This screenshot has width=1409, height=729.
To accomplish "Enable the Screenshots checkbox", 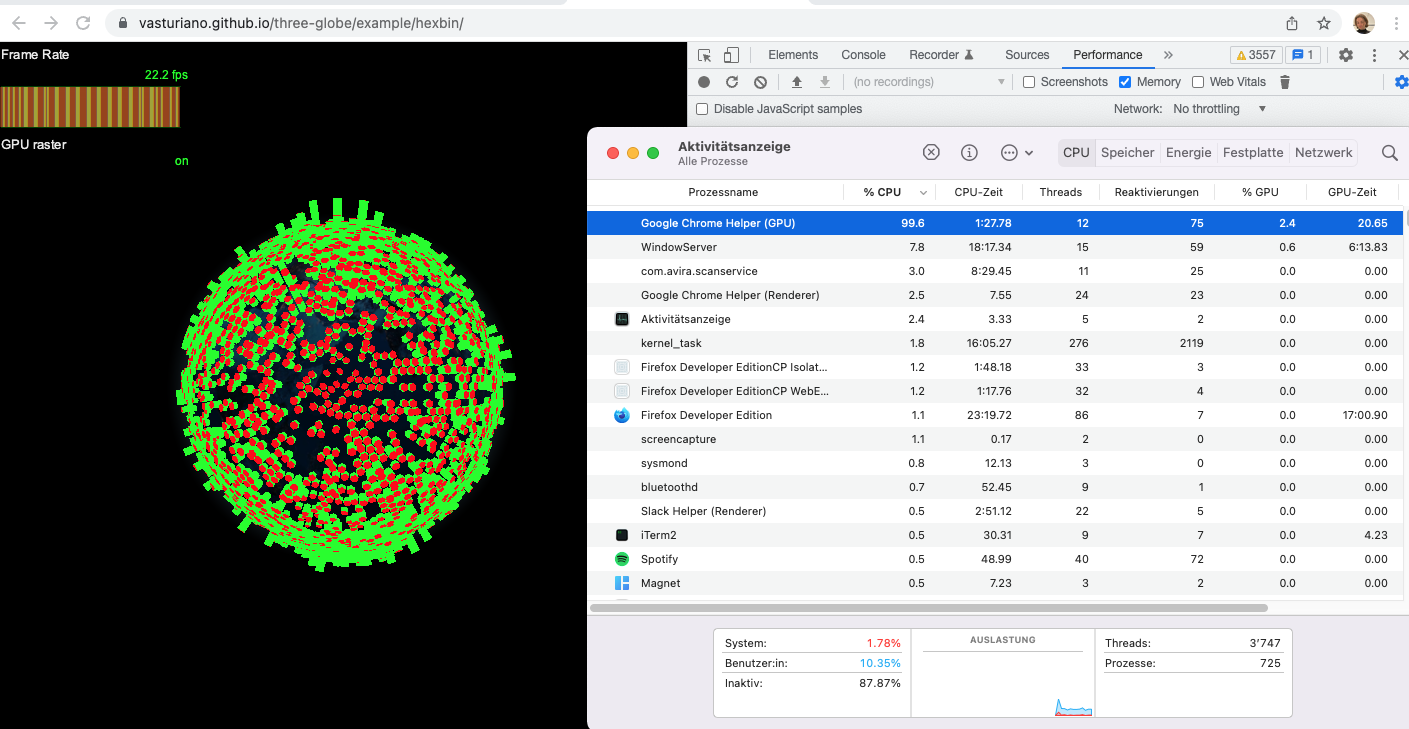I will pyautogui.click(x=1029, y=82).
